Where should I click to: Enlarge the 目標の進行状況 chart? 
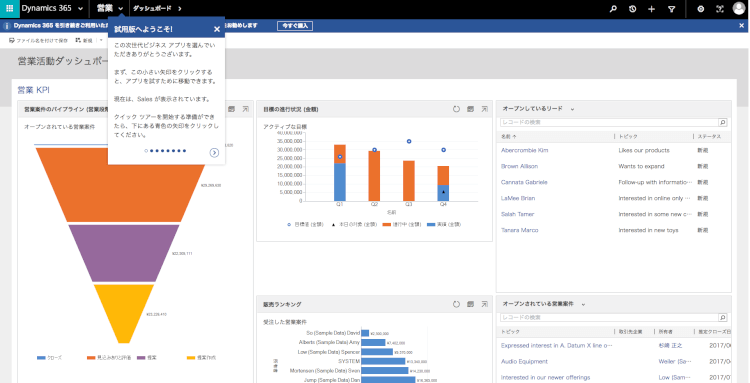click(x=485, y=109)
